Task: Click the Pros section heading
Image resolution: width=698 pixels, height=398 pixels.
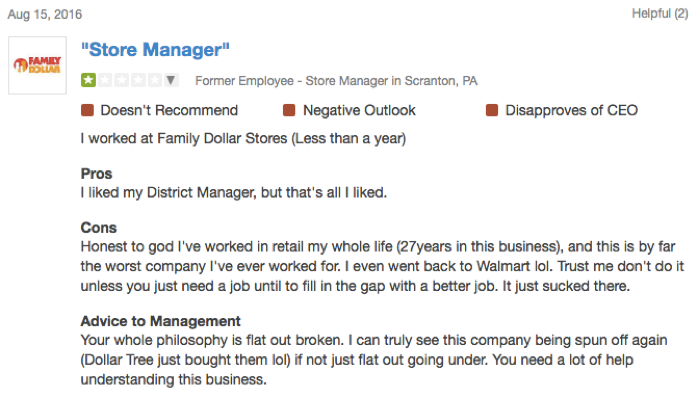Action: click(96, 174)
